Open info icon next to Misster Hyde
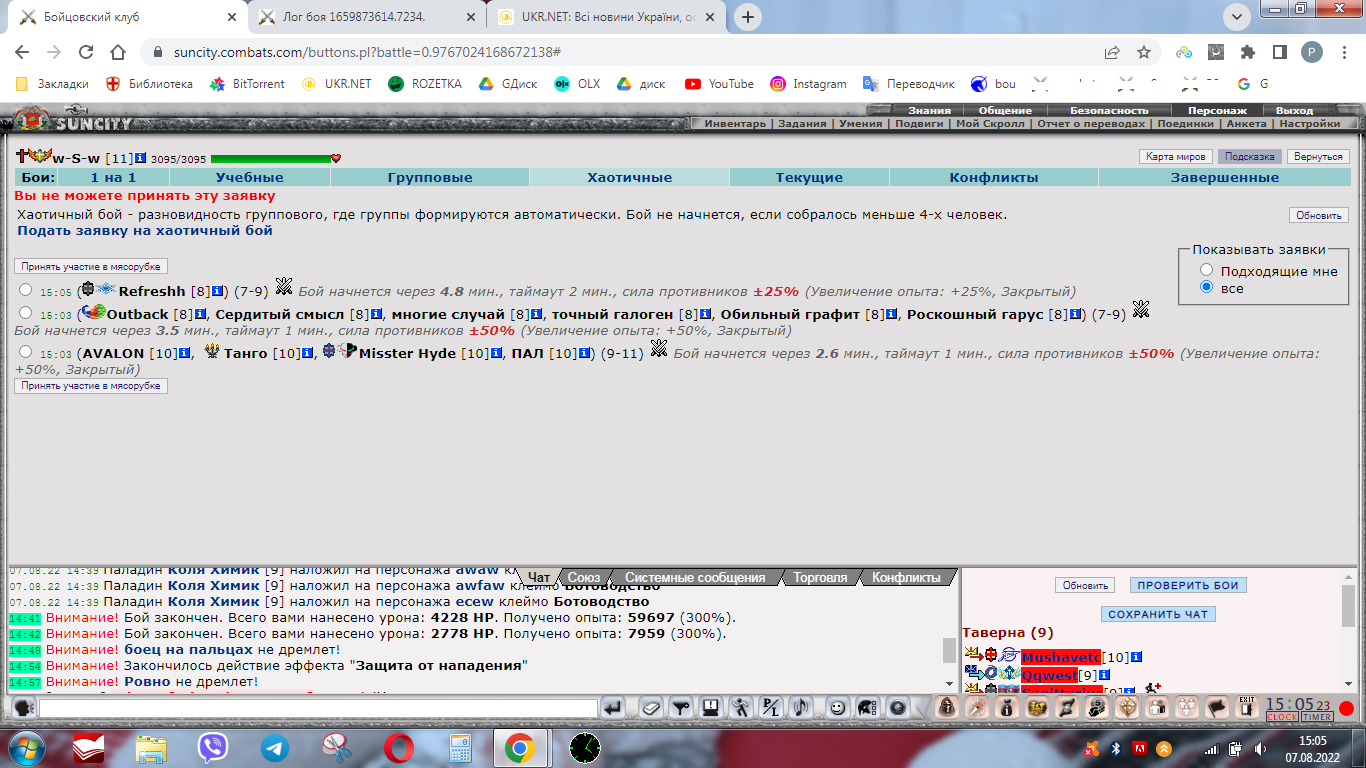1366x768 pixels. point(497,353)
